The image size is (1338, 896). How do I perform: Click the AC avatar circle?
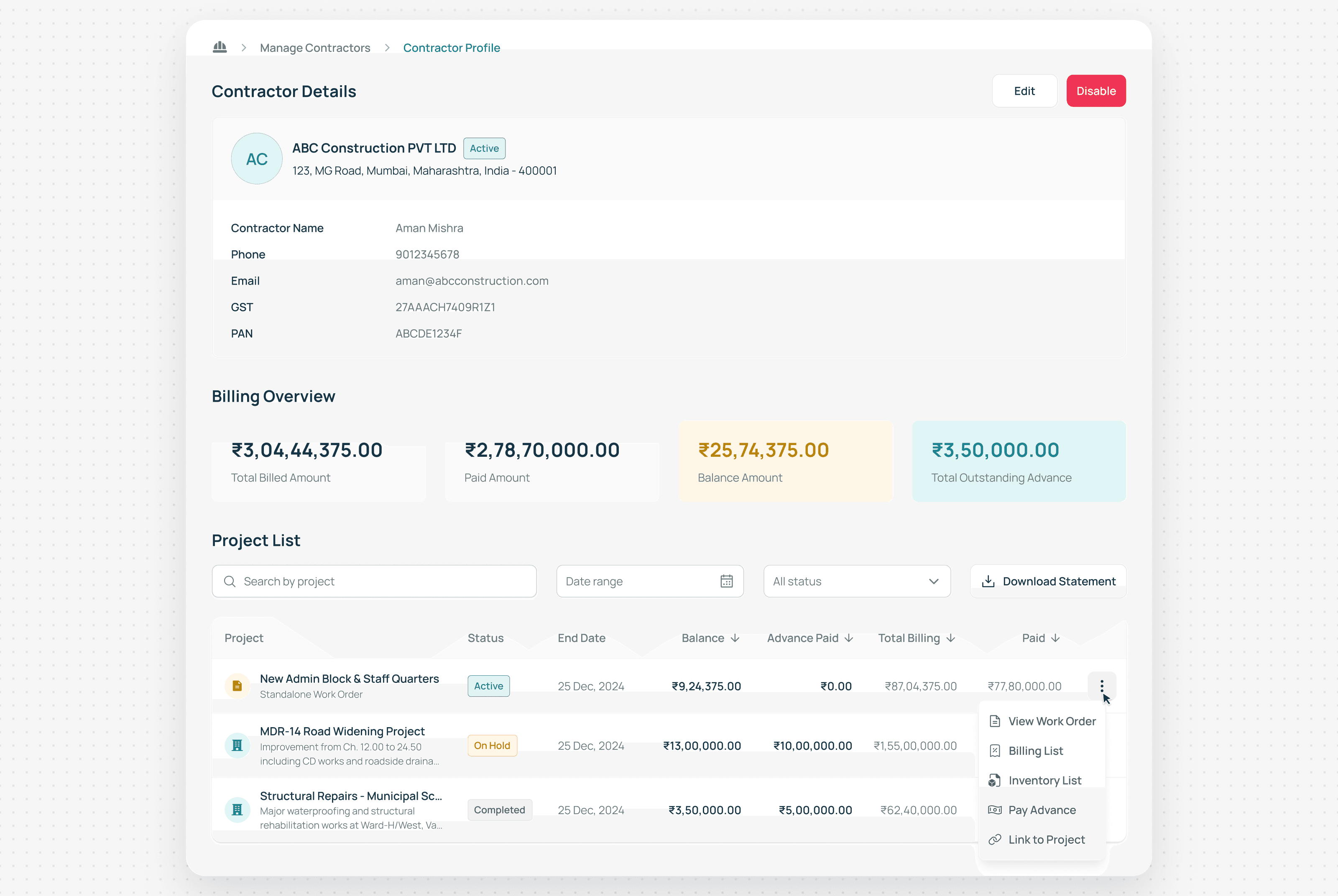257,159
